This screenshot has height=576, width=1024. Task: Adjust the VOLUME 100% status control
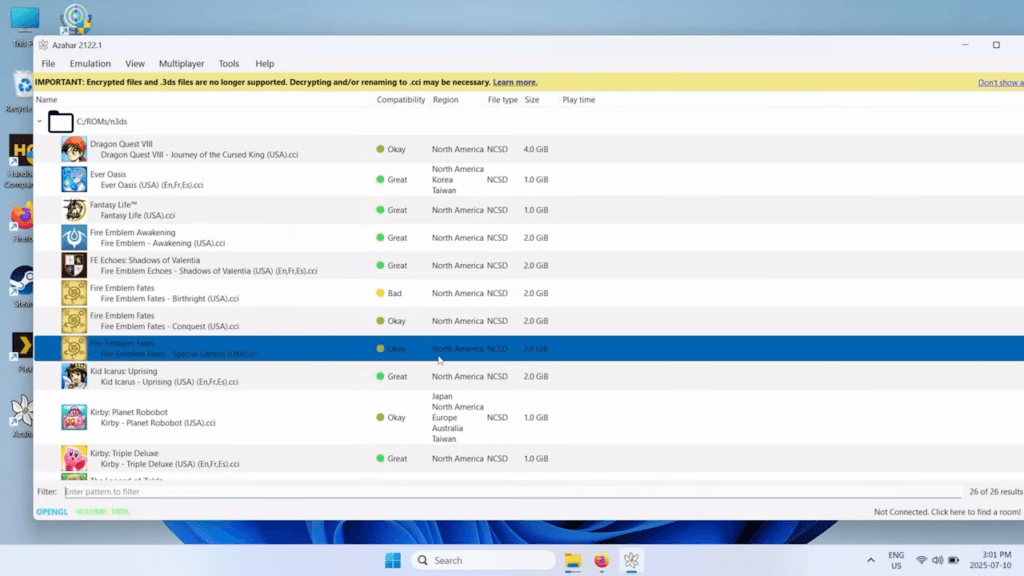click(x=103, y=512)
